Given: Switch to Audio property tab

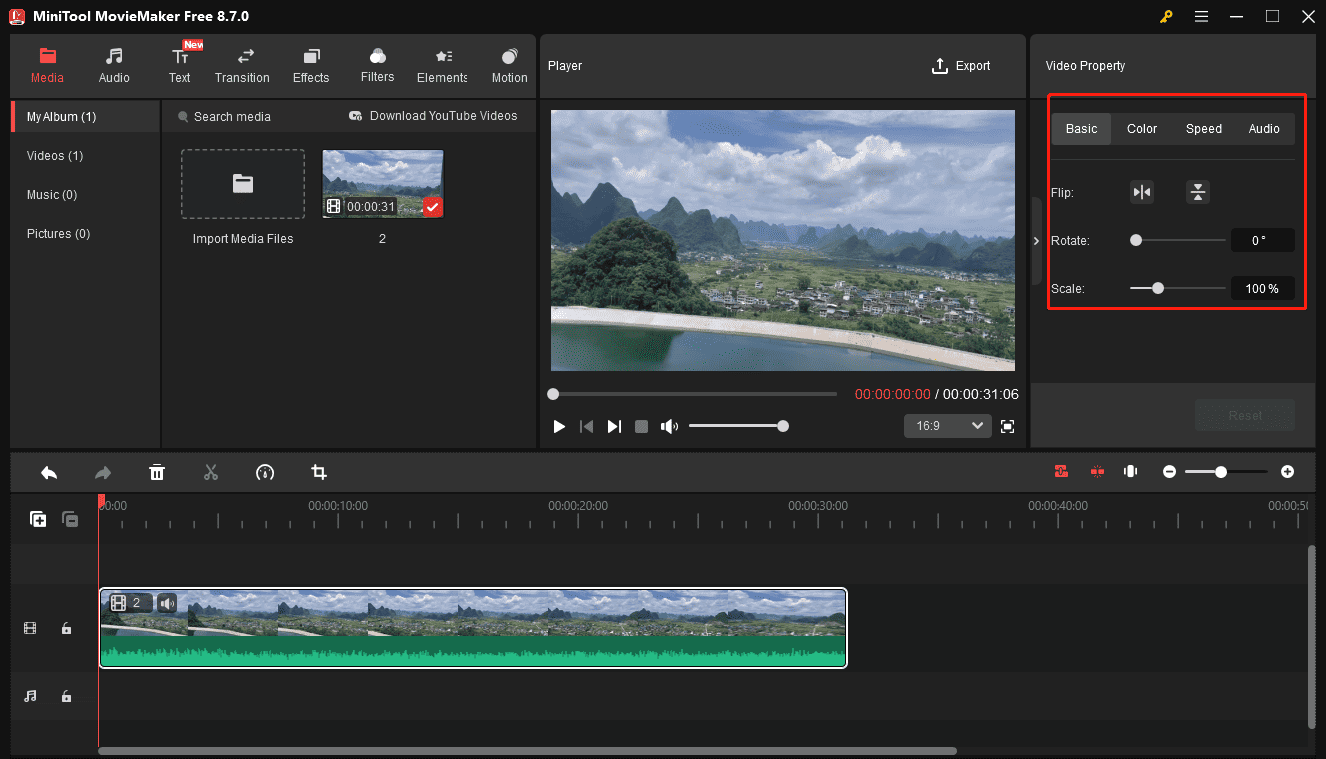Looking at the screenshot, I should point(1264,129).
